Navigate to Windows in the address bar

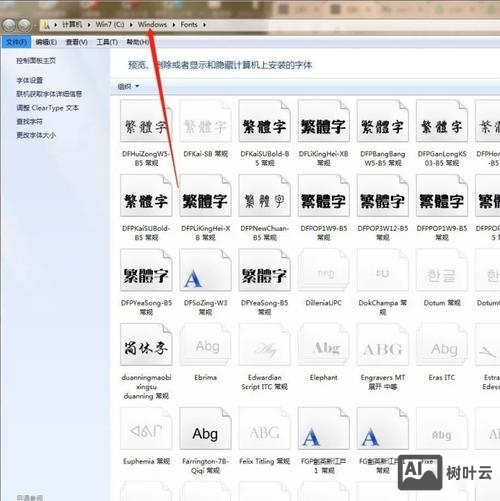tap(152, 25)
